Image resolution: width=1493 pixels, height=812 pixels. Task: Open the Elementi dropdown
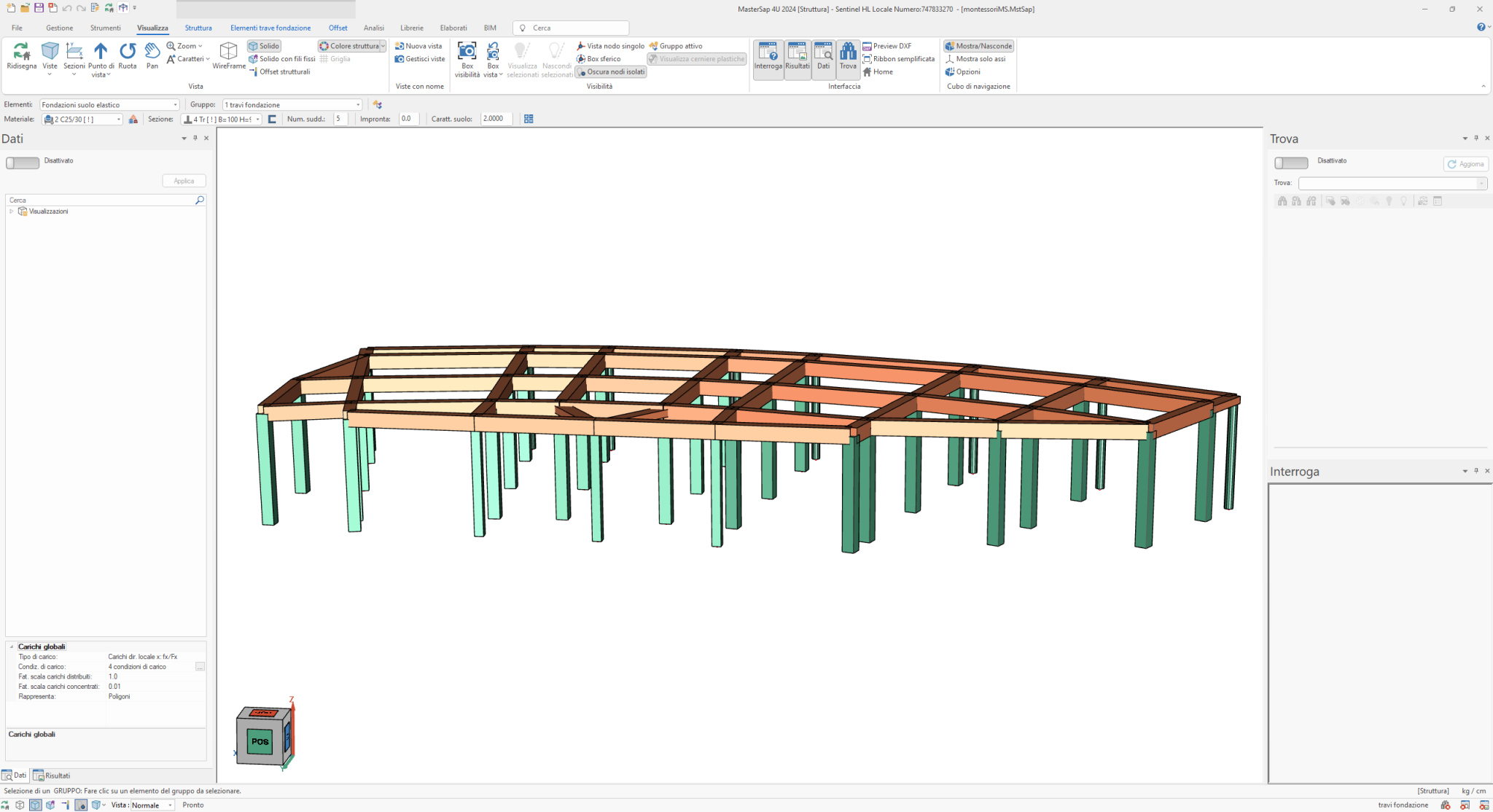click(109, 104)
